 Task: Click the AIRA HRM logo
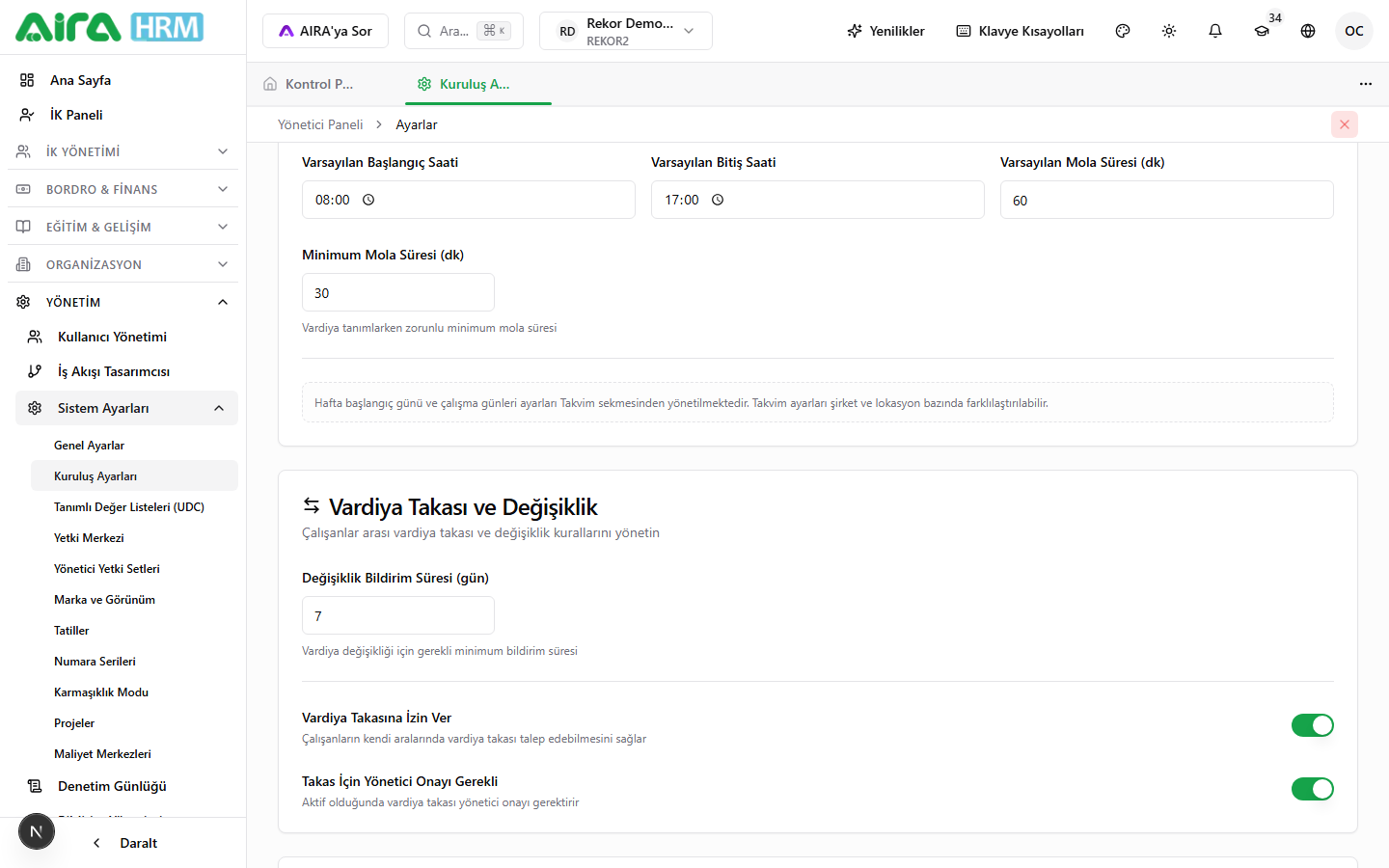click(109, 27)
